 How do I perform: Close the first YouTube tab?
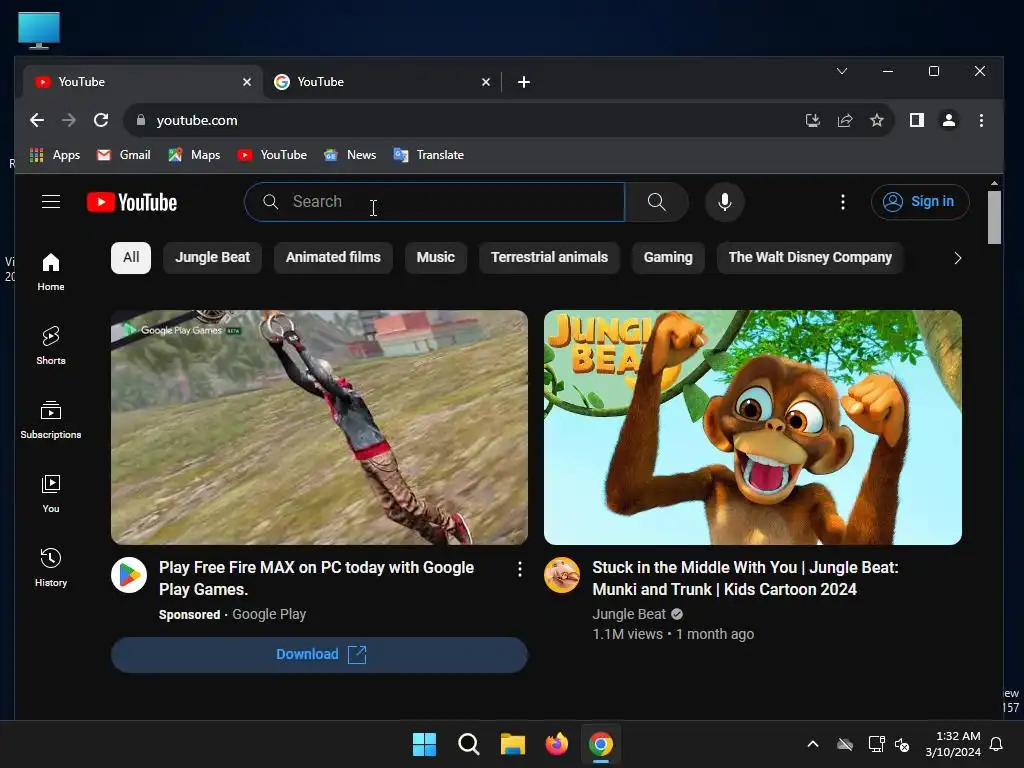[x=247, y=82]
